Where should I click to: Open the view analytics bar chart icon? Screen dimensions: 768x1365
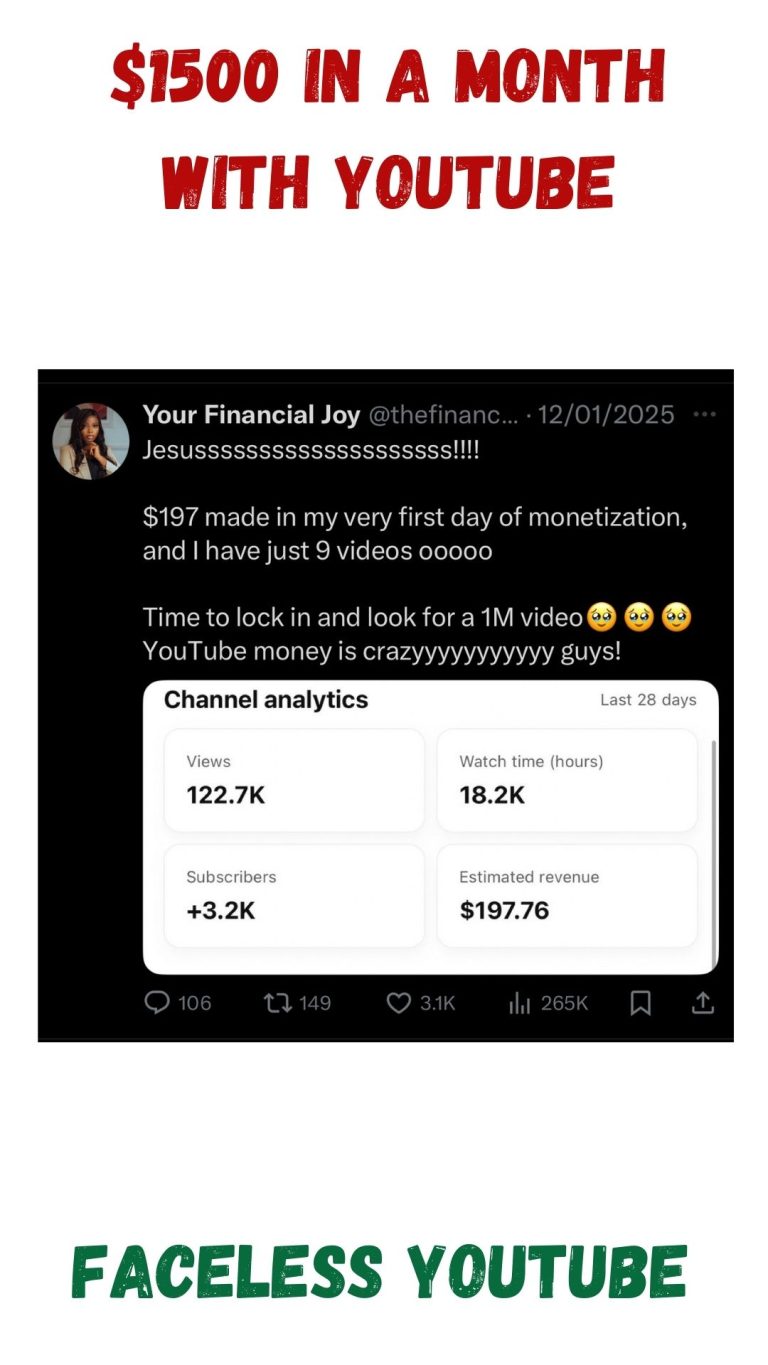520,1002
